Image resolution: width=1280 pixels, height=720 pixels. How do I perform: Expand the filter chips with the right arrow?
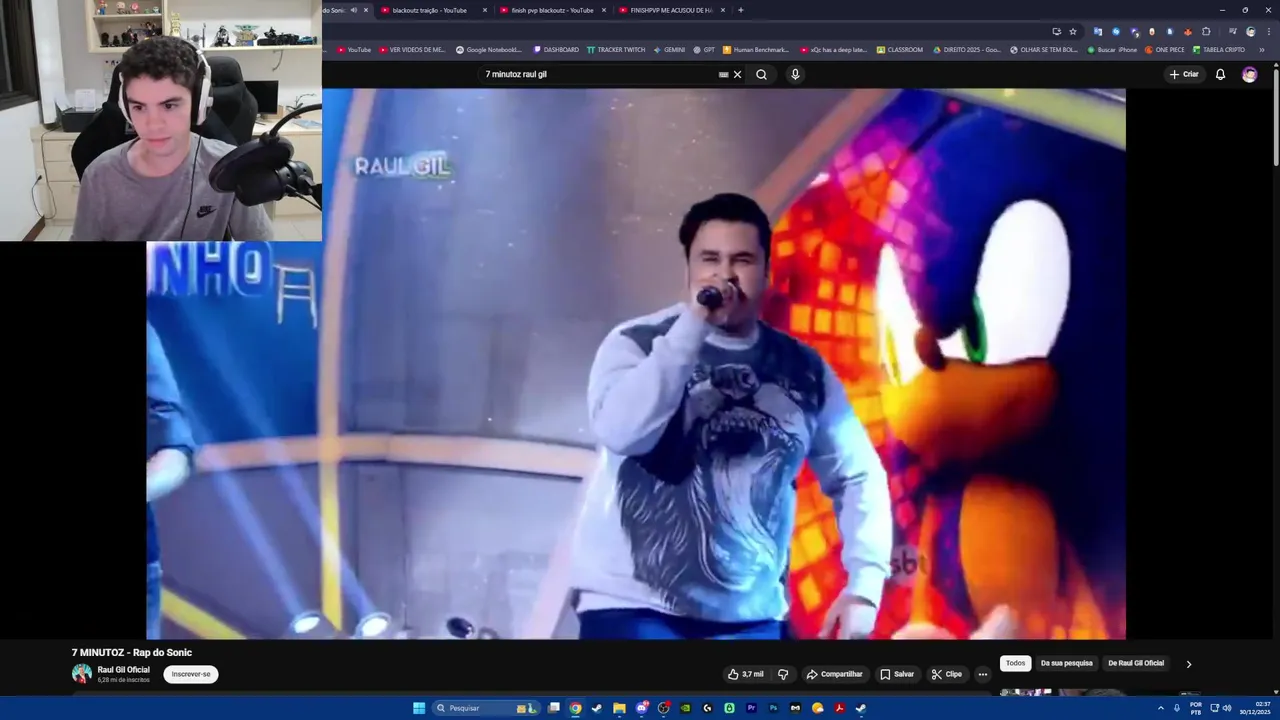coord(1189,664)
